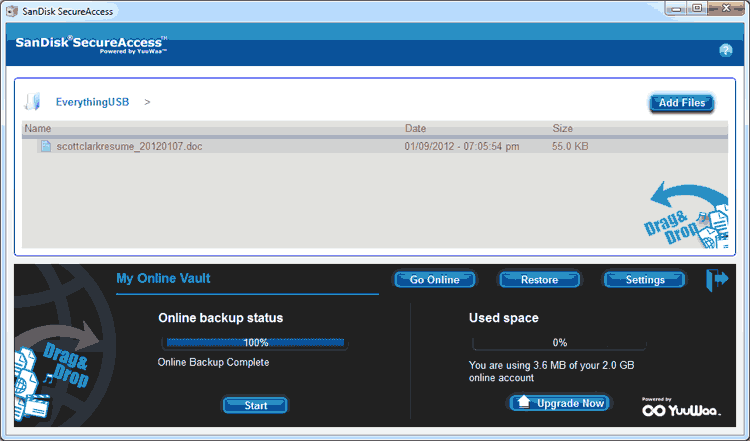Open the vault online with Go Online
The height and width of the screenshot is (441, 750).
pyautogui.click(x=434, y=280)
